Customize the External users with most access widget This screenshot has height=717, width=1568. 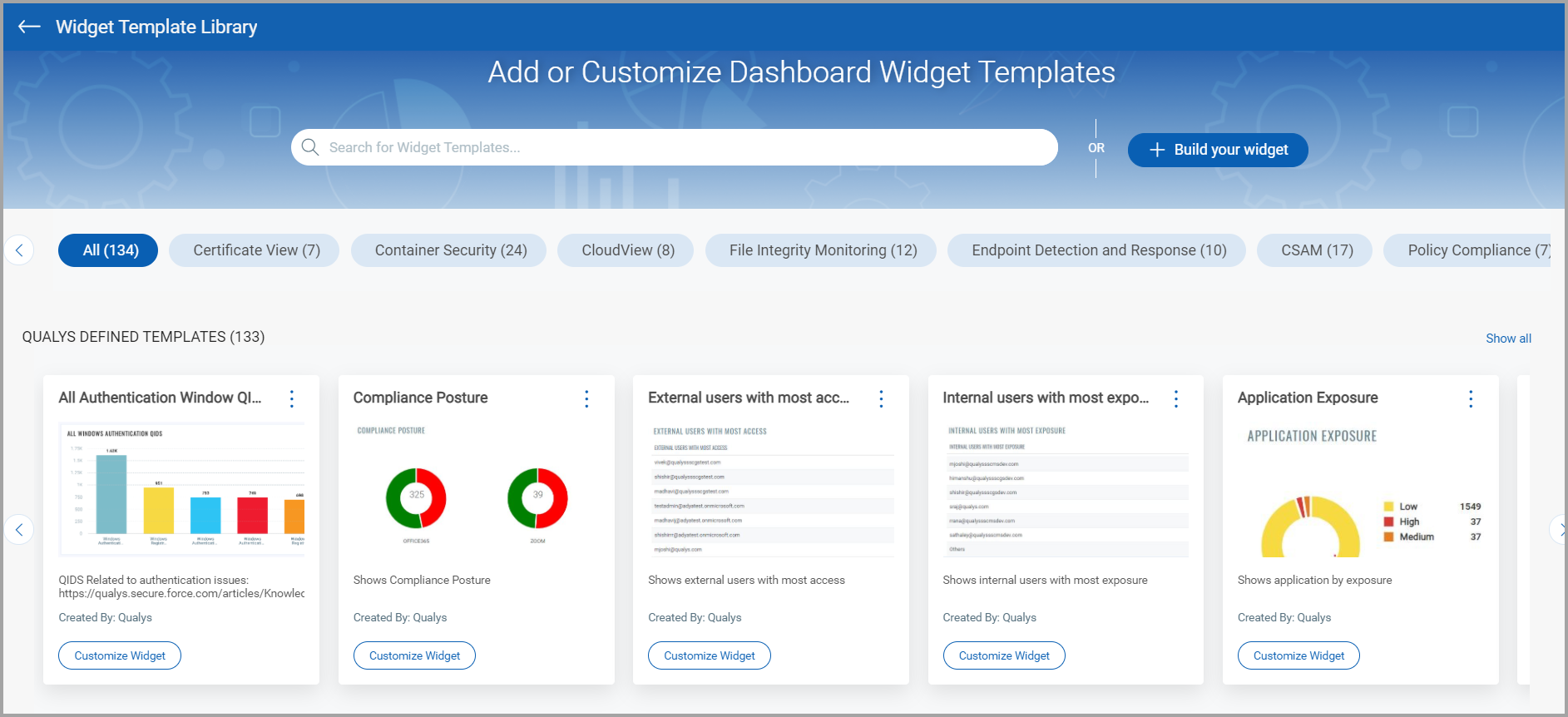710,655
